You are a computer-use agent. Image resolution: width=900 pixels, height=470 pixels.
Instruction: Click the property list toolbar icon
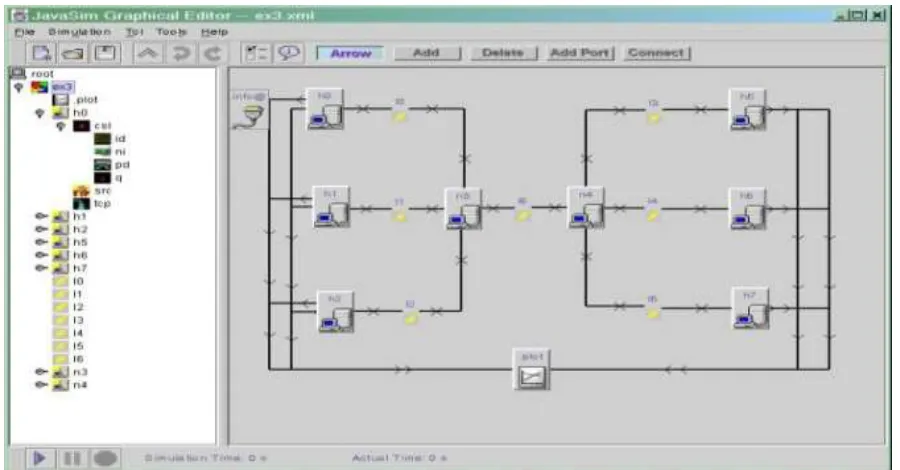pos(257,53)
